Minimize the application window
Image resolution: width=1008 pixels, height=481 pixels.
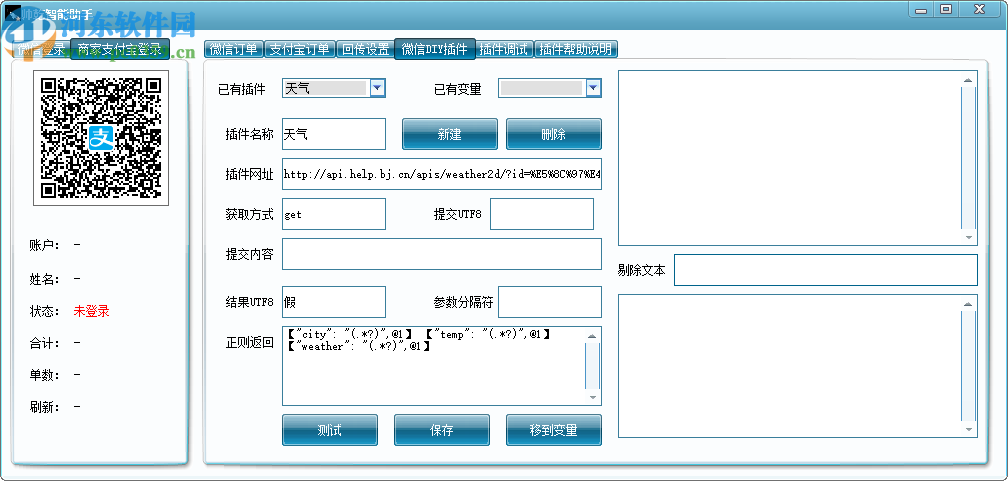point(922,10)
